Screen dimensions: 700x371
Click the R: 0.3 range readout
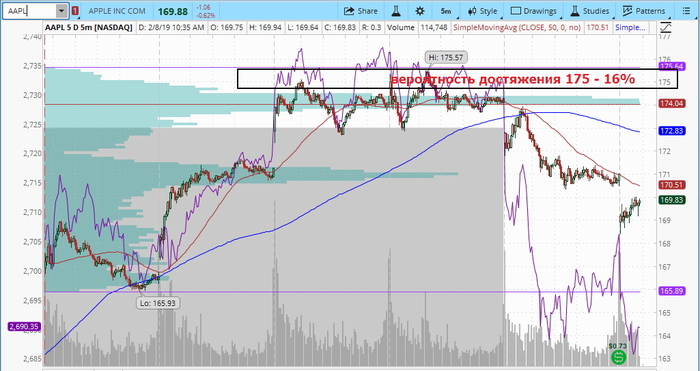pyautogui.click(x=371, y=28)
